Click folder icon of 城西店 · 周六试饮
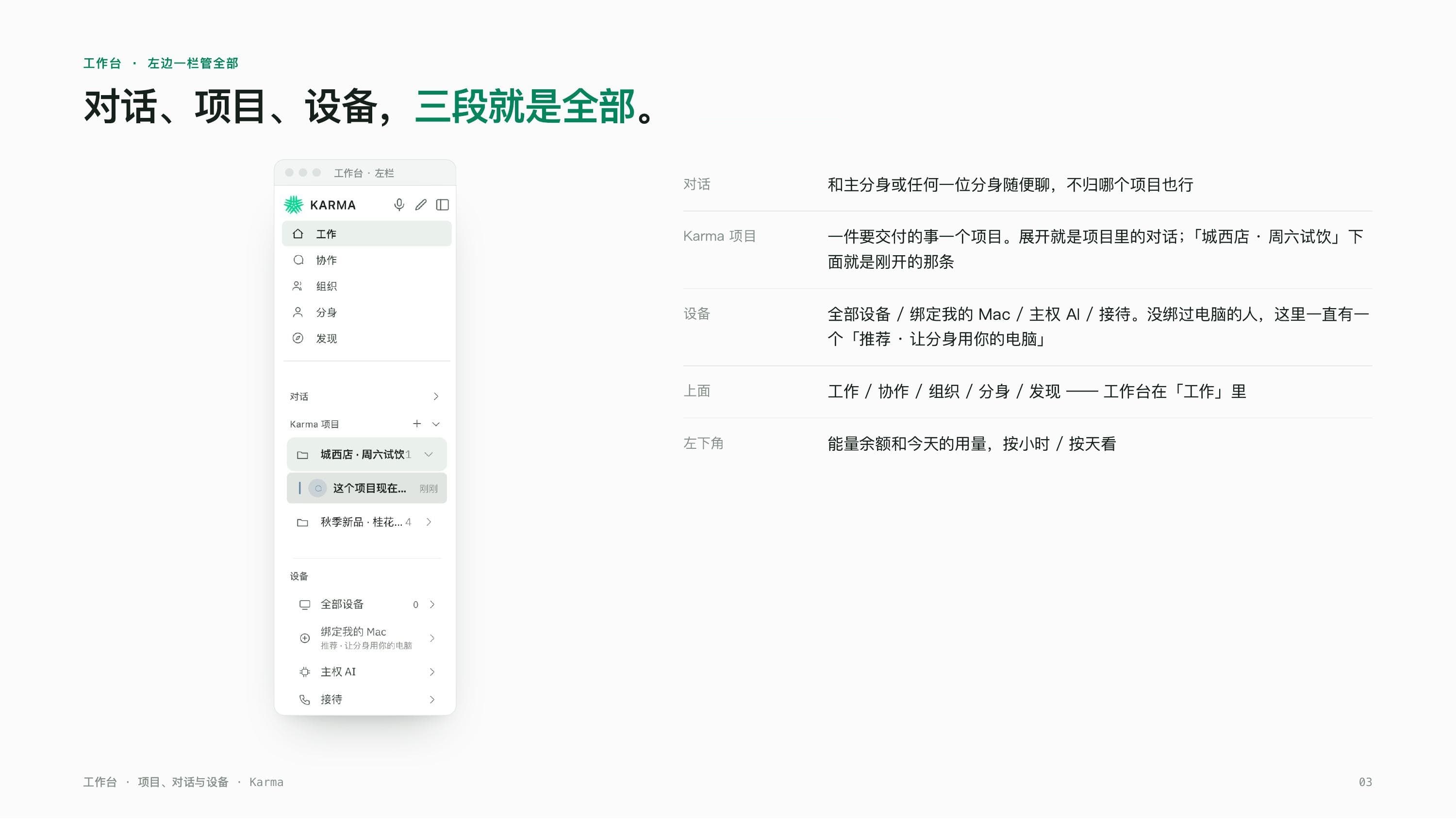The width and height of the screenshot is (1456, 819). tap(302, 455)
